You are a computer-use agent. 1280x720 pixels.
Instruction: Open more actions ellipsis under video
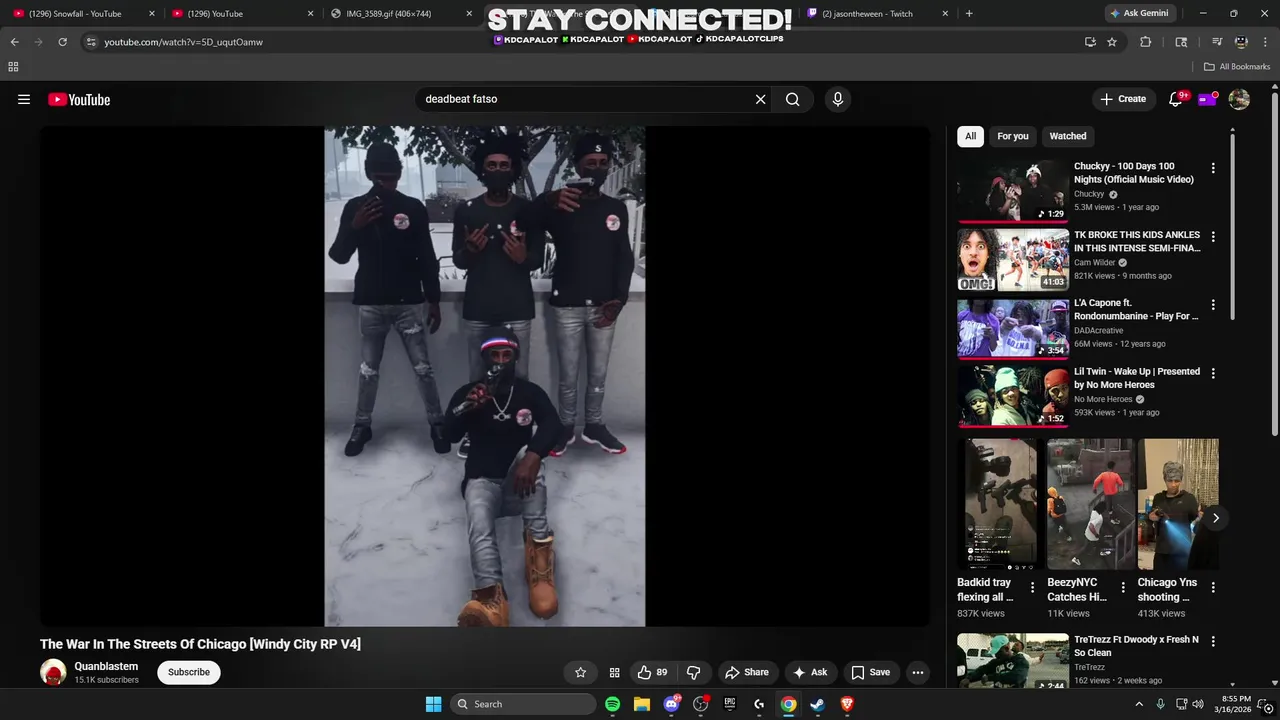(x=918, y=672)
